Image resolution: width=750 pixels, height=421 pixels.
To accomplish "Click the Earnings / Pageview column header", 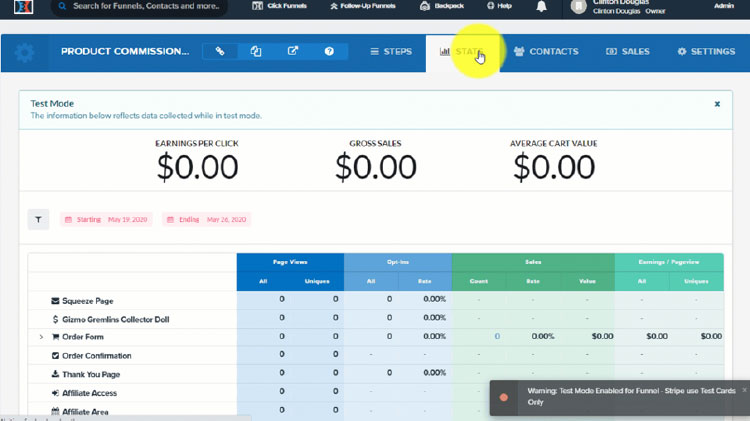I will [669, 262].
